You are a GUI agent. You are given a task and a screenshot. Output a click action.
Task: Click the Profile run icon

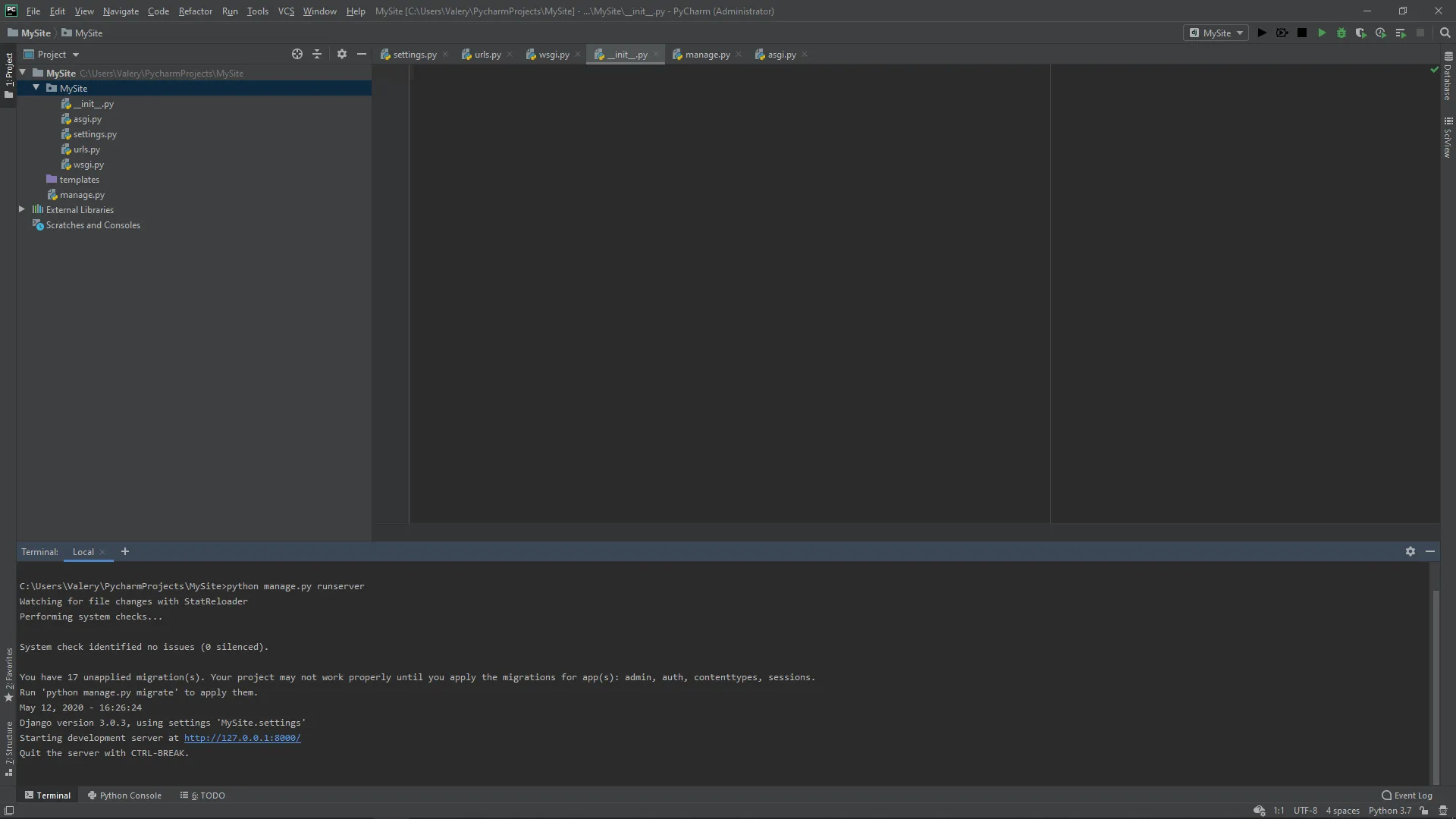click(x=1381, y=33)
